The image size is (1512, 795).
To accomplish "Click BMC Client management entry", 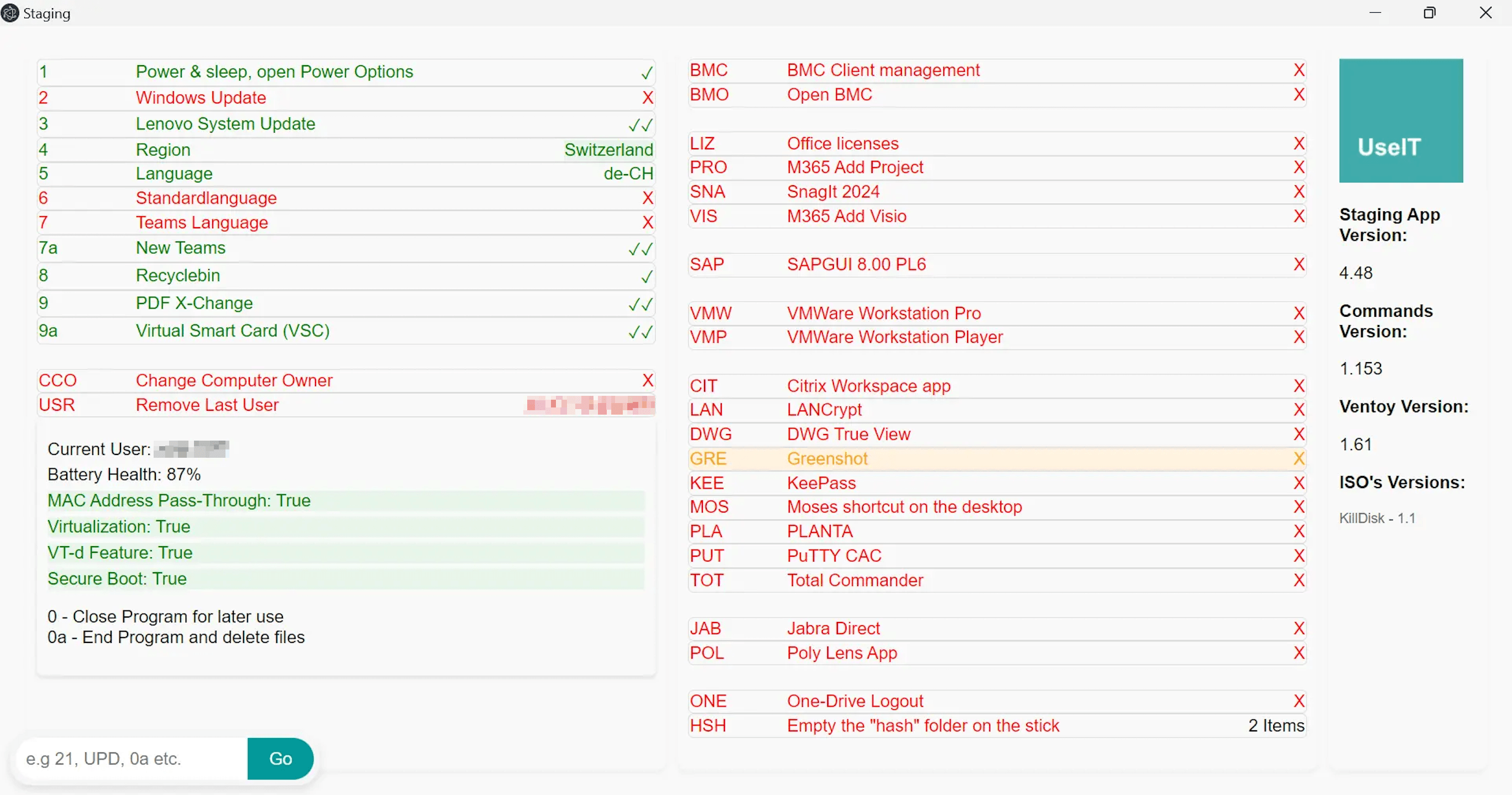I will tap(996, 70).
